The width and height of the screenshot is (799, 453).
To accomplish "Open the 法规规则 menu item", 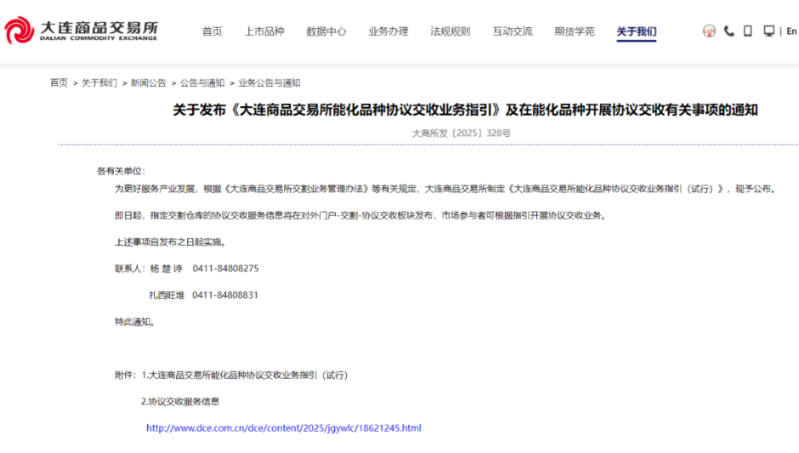I will click(x=450, y=31).
